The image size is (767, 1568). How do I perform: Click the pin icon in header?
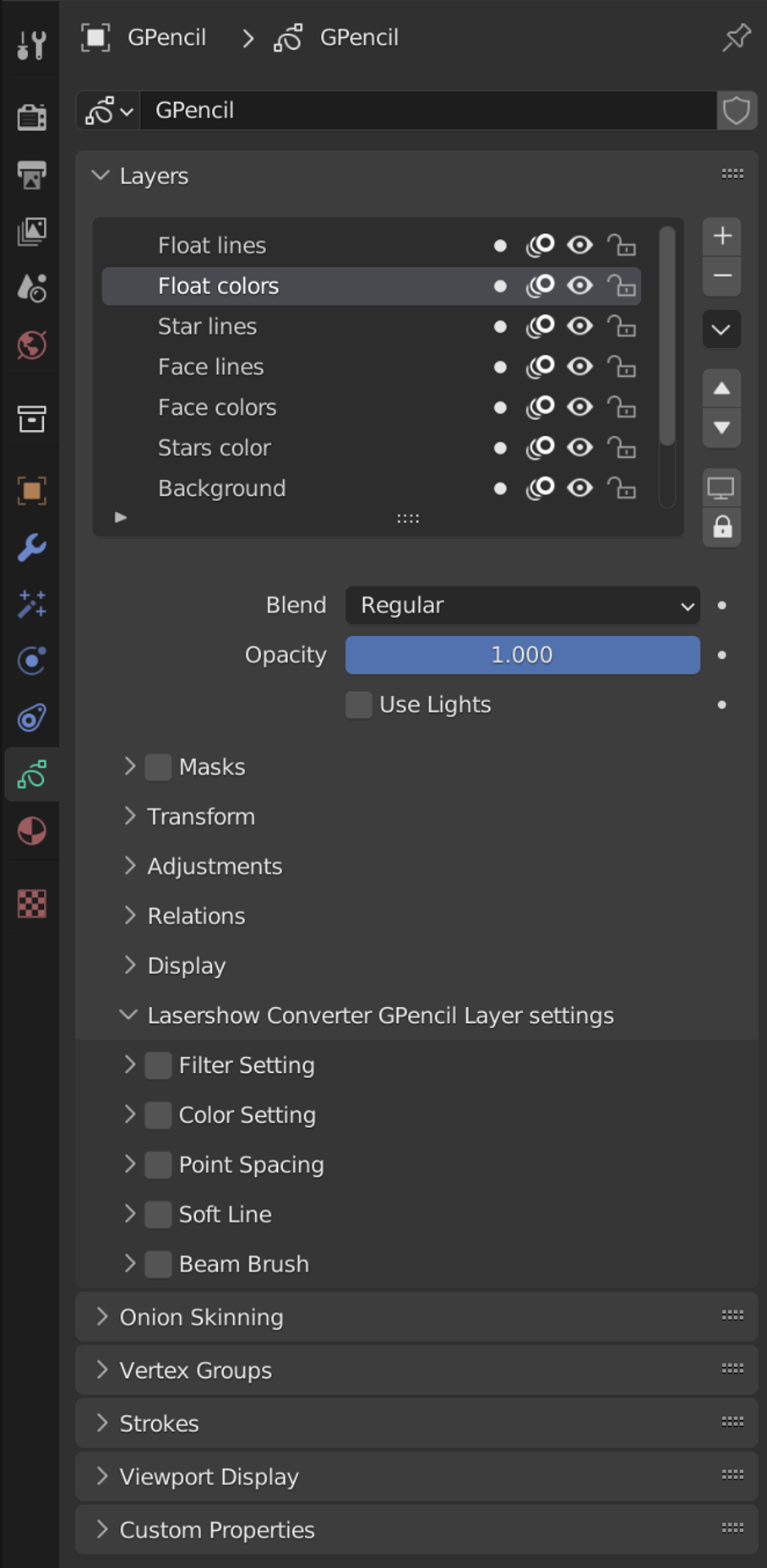click(737, 37)
